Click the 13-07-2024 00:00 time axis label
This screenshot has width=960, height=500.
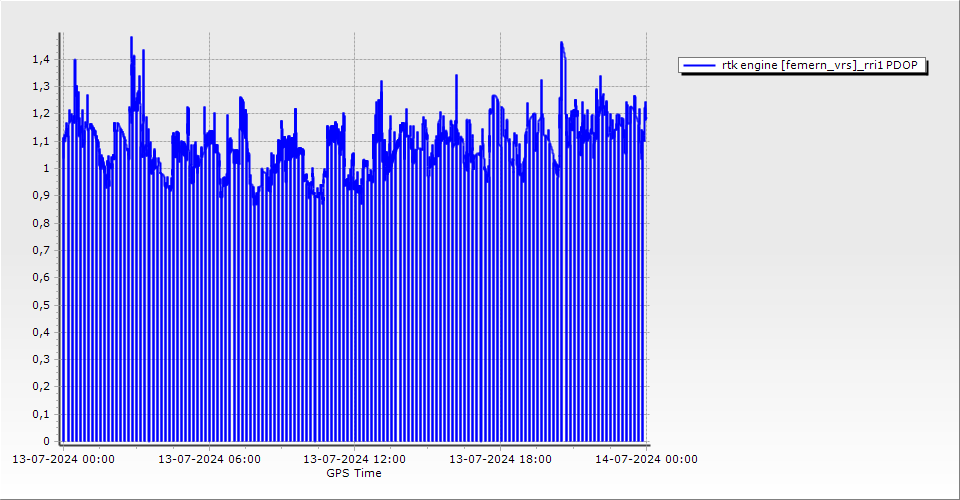[63, 459]
